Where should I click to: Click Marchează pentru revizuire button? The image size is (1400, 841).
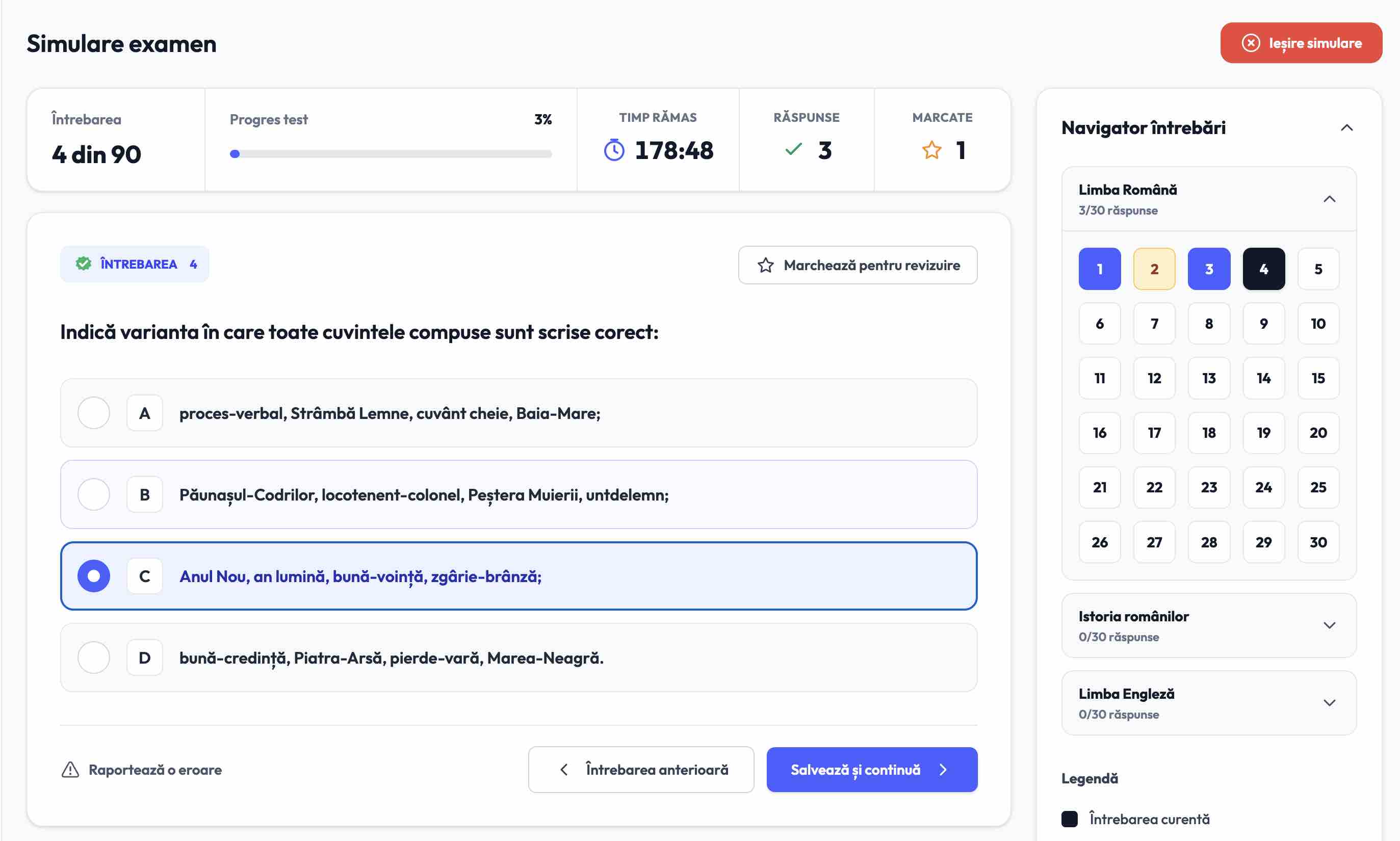pos(858,265)
